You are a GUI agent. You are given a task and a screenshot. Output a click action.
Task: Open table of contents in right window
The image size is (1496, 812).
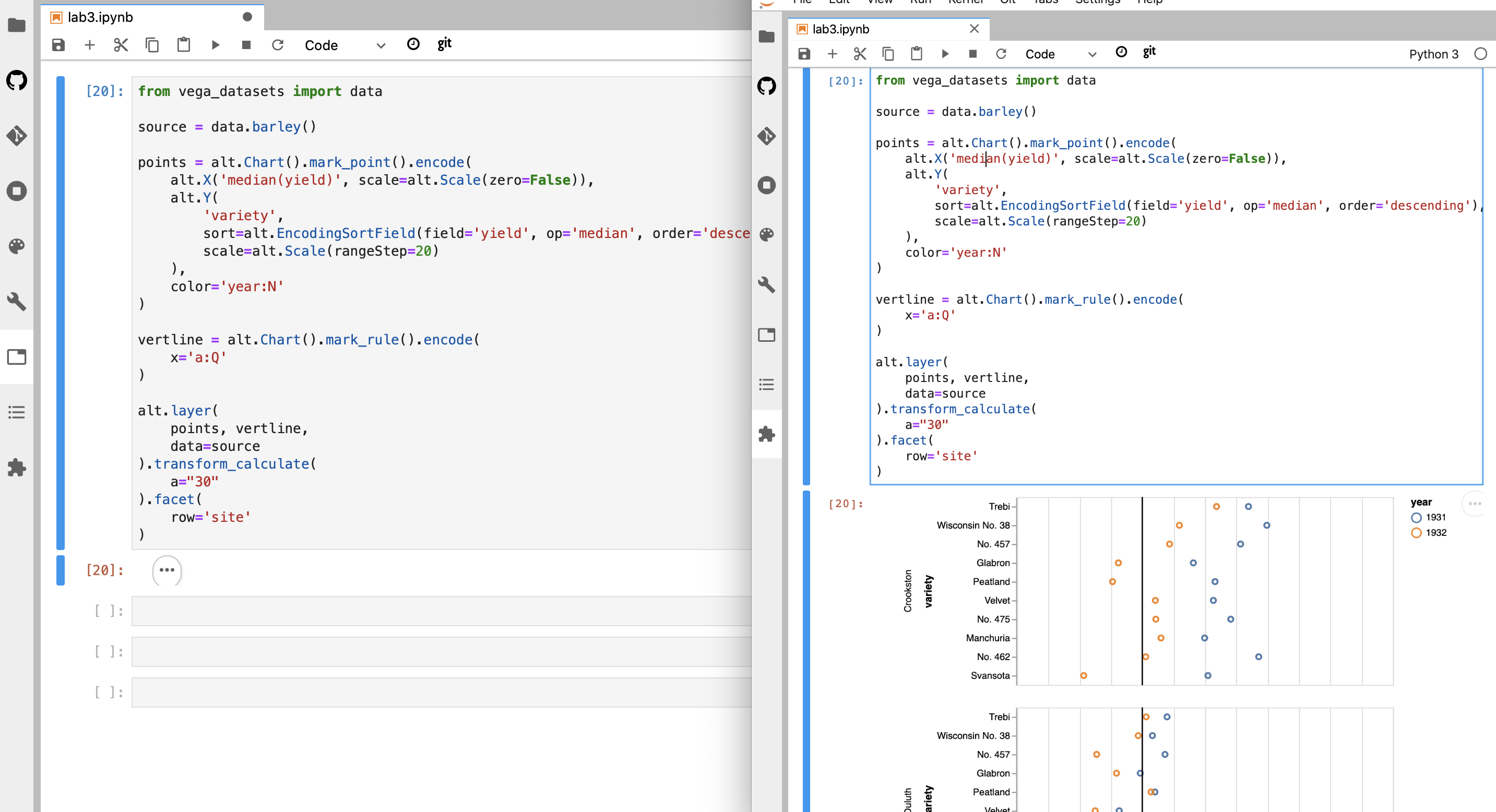pos(767,384)
